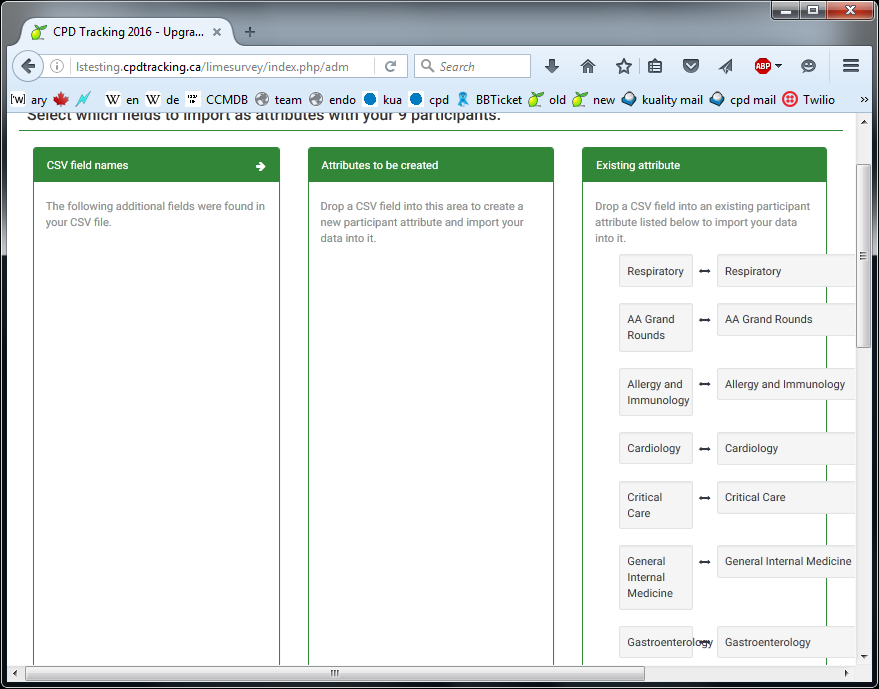Click the link arrow beside Cardiology

(x=705, y=448)
